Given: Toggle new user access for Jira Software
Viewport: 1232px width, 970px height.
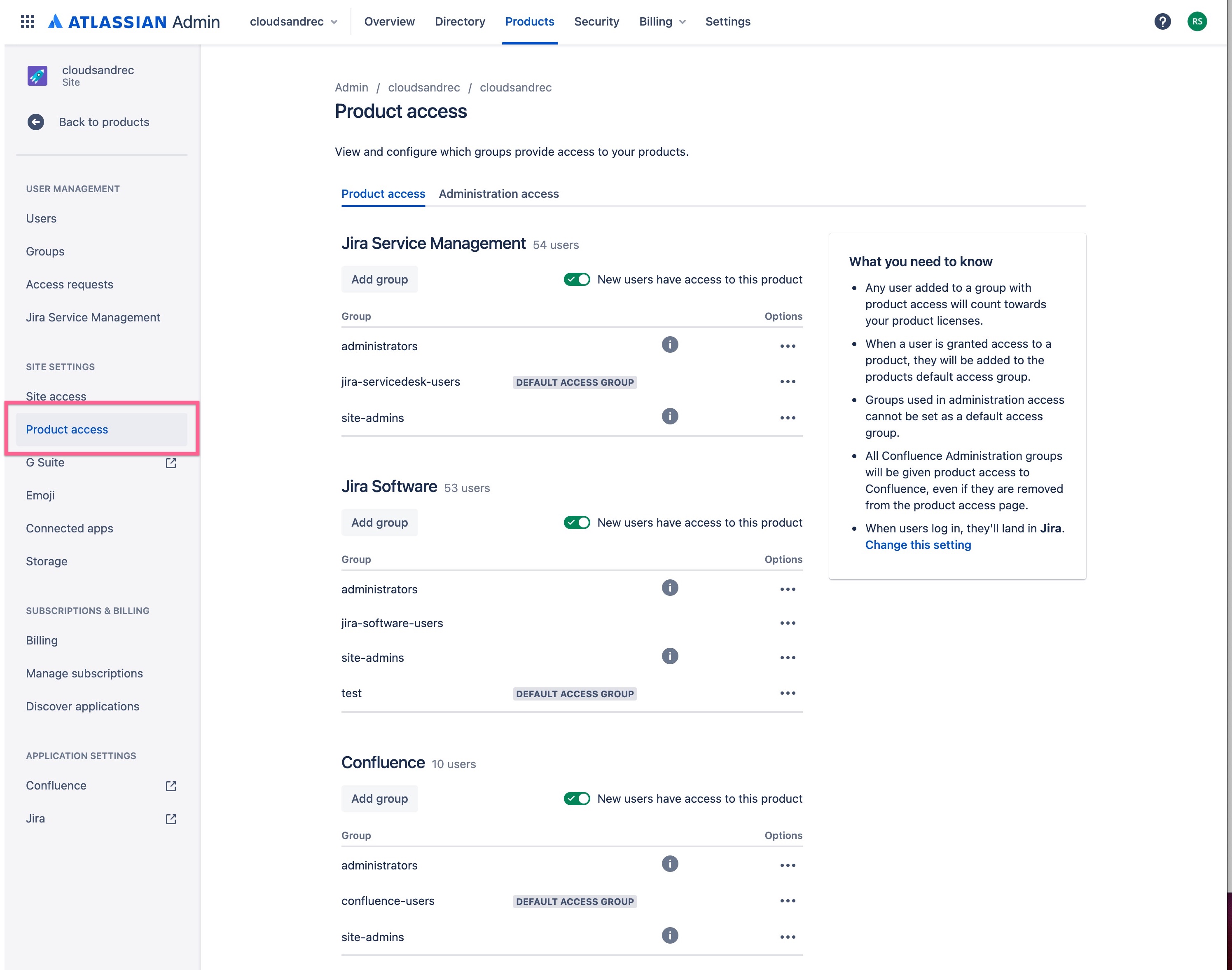Looking at the screenshot, I should click(x=577, y=522).
